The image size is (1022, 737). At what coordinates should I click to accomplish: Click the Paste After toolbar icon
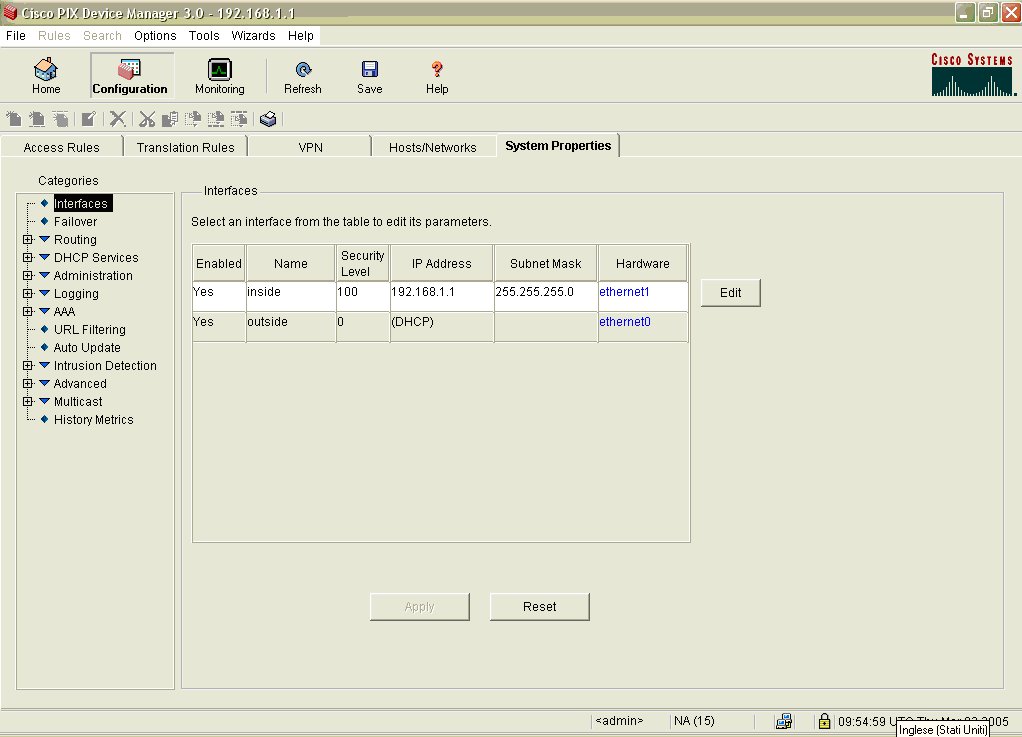239,119
